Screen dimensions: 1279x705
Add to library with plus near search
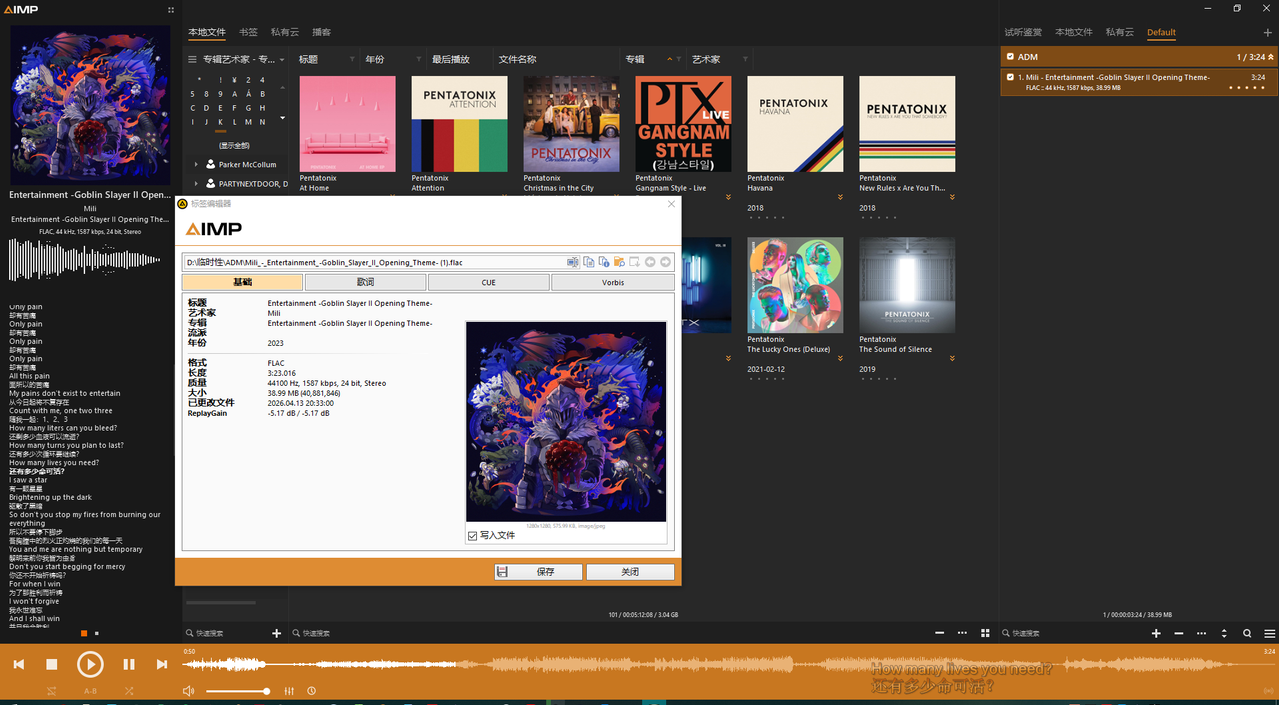pos(277,633)
